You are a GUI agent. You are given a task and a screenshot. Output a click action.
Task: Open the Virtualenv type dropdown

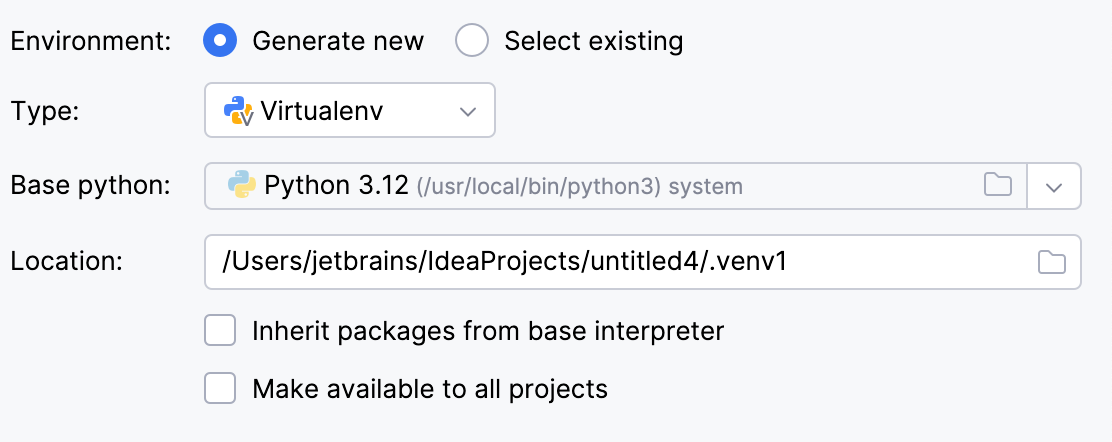coord(350,111)
